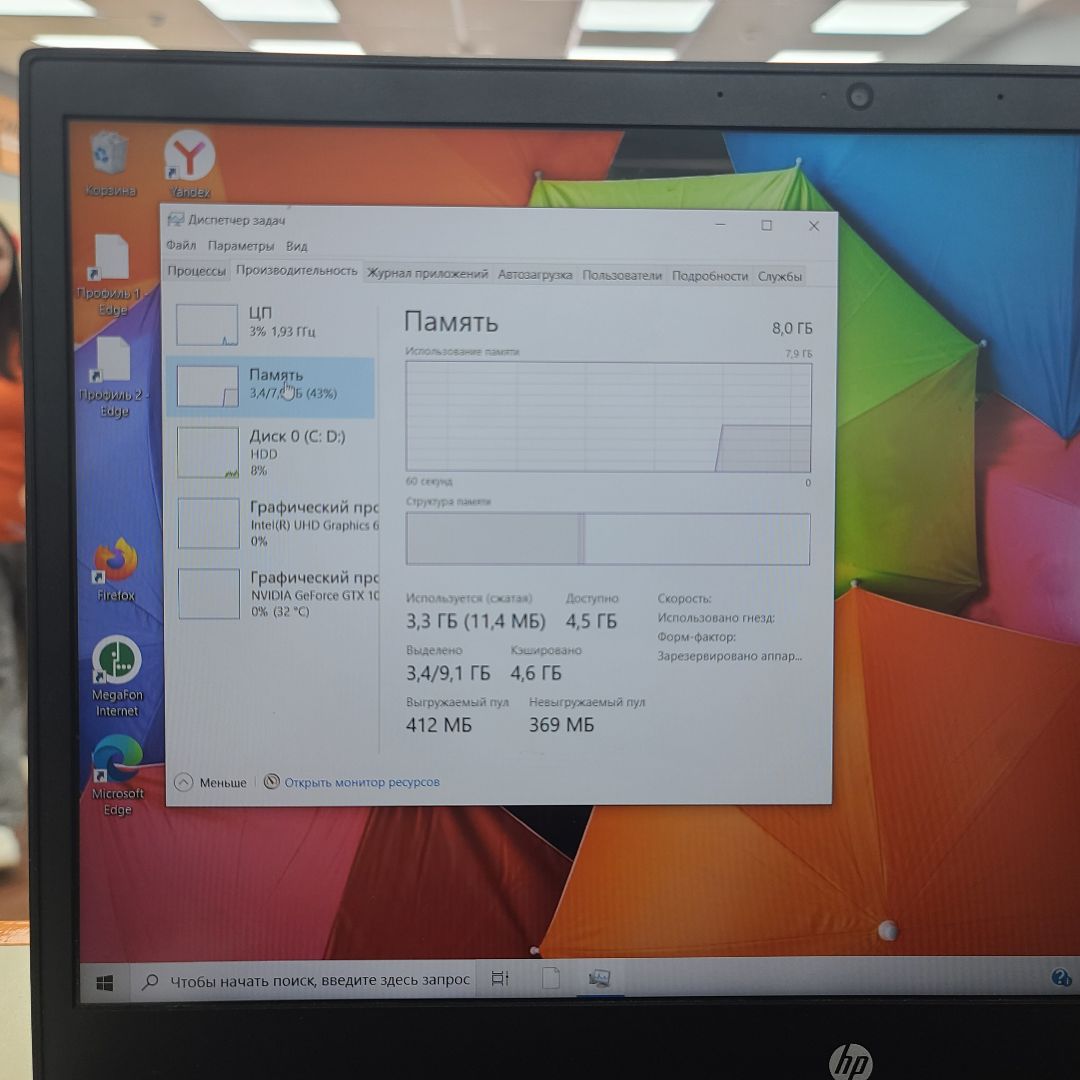Open the Профиль 2 - Edge shortcut
This screenshot has width=1080, height=1080.
[113, 362]
